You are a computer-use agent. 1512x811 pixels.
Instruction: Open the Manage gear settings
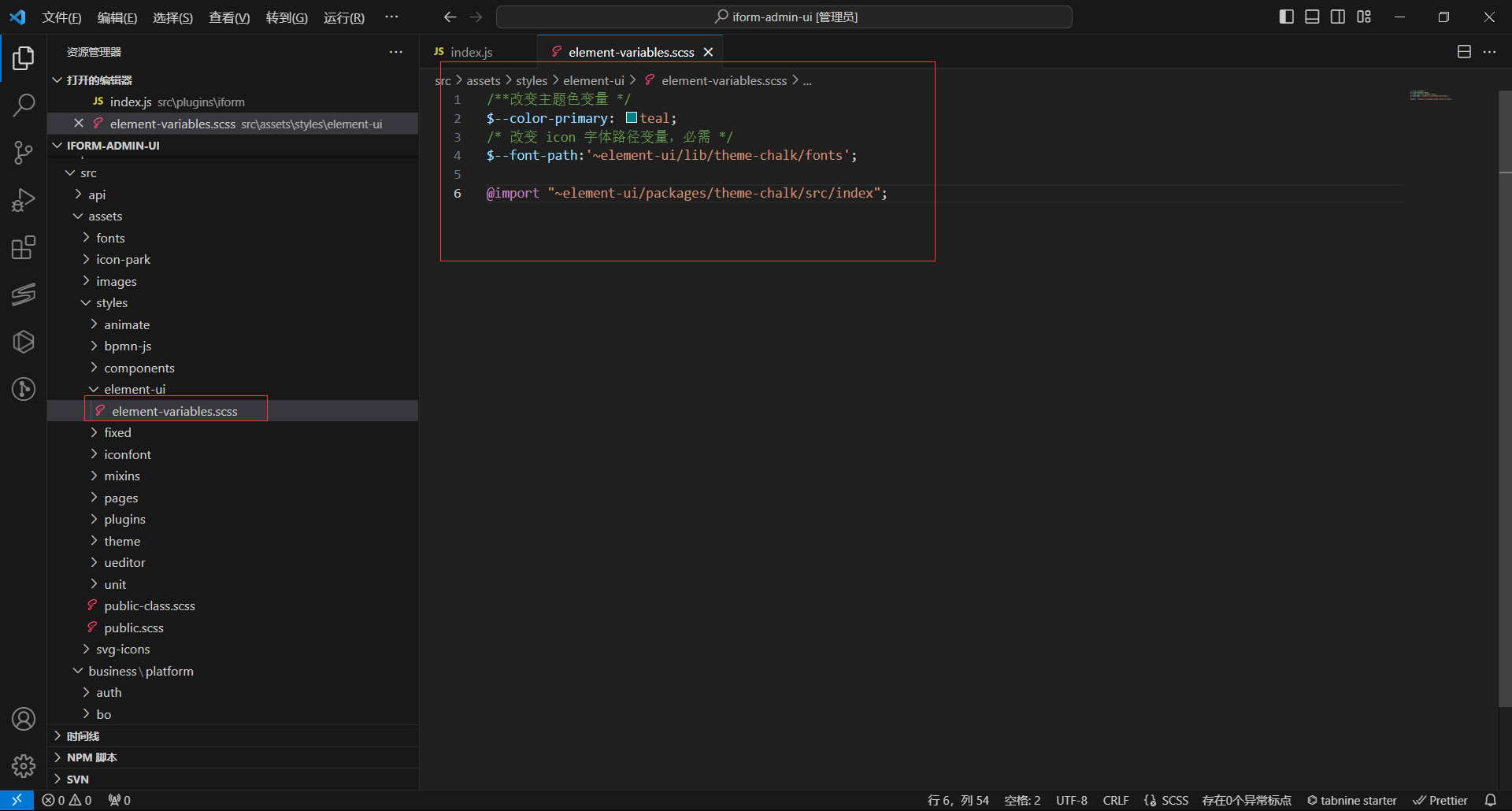(24, 765)
